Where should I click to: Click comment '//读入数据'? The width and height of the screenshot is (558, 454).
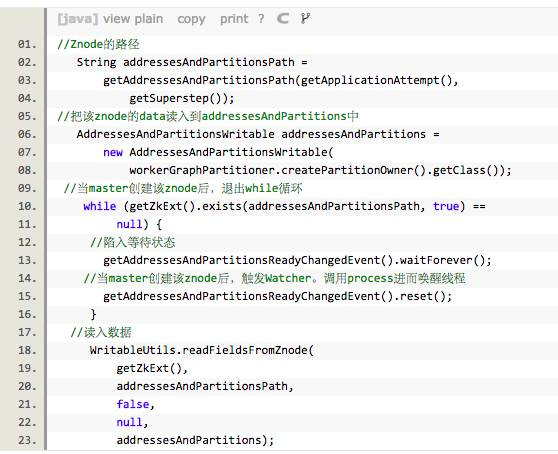101,332
